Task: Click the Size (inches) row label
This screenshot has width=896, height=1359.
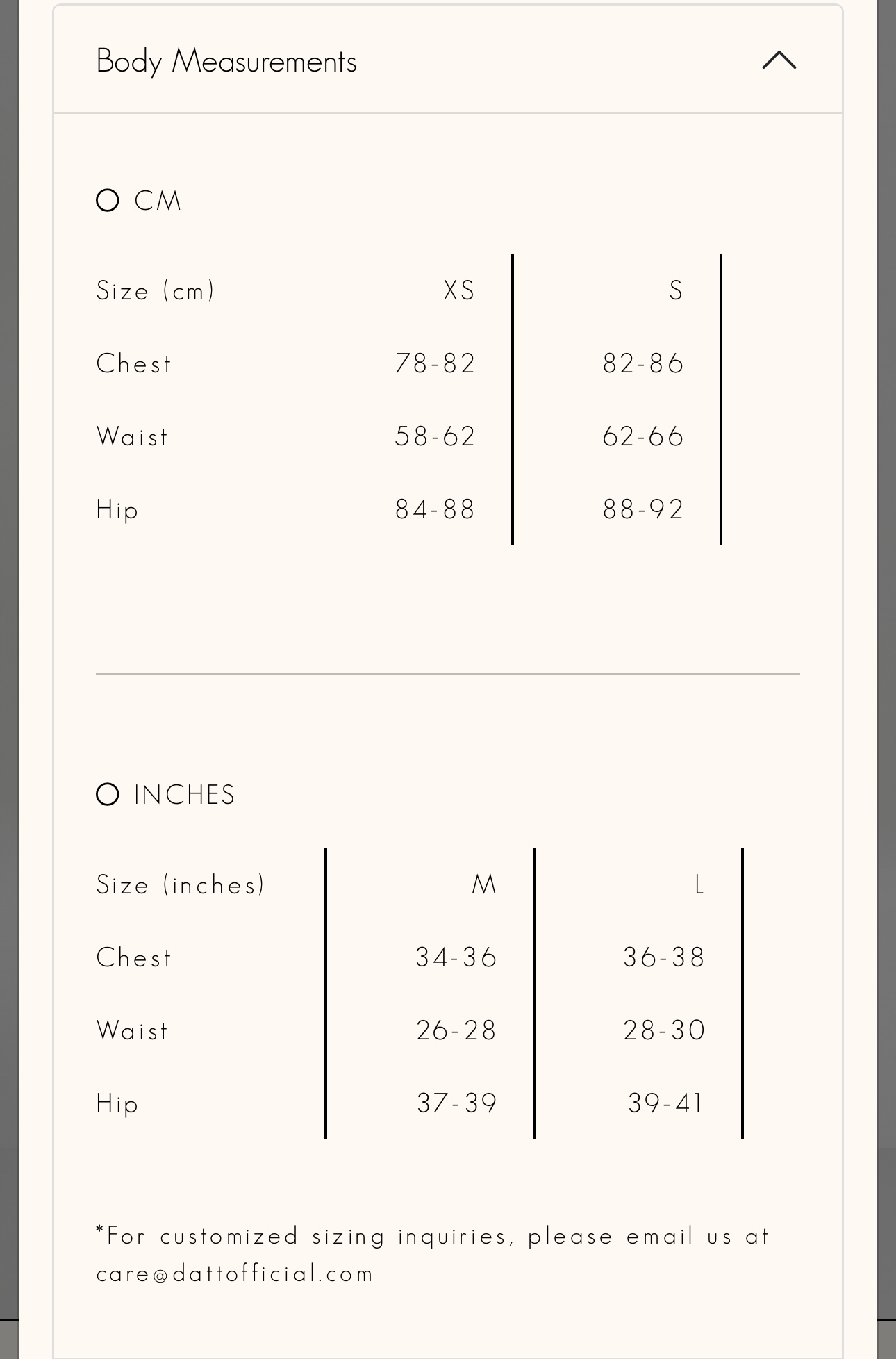Action: coord(181,884)
